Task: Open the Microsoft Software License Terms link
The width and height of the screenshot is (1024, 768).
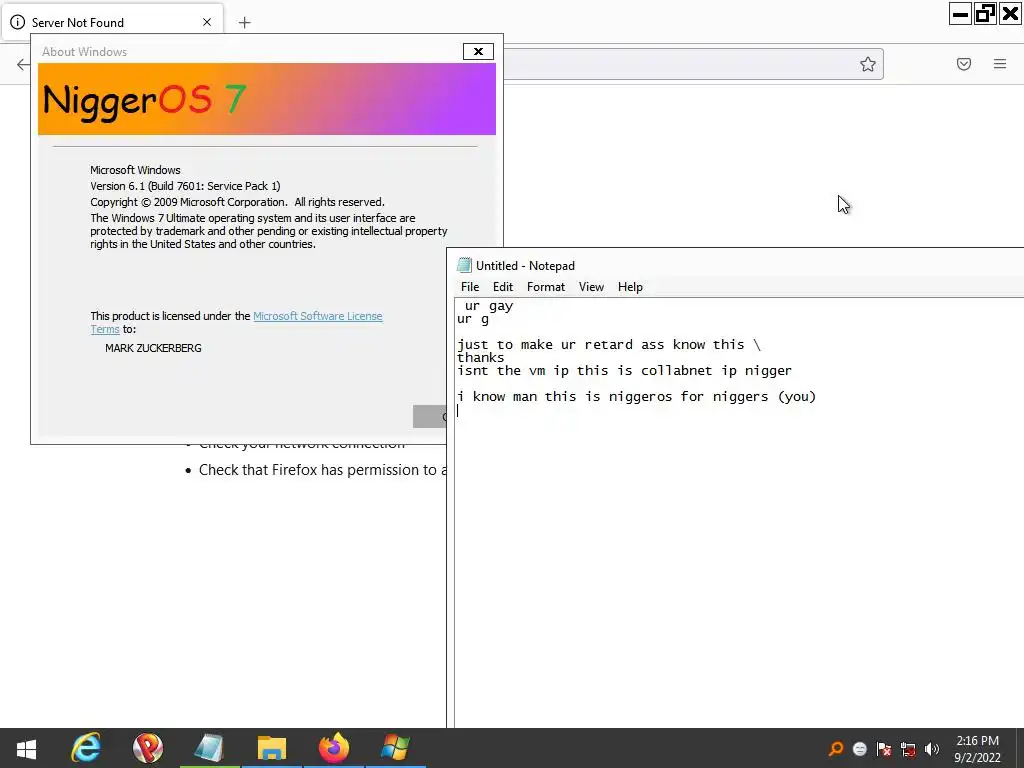Action: point(317,316)
